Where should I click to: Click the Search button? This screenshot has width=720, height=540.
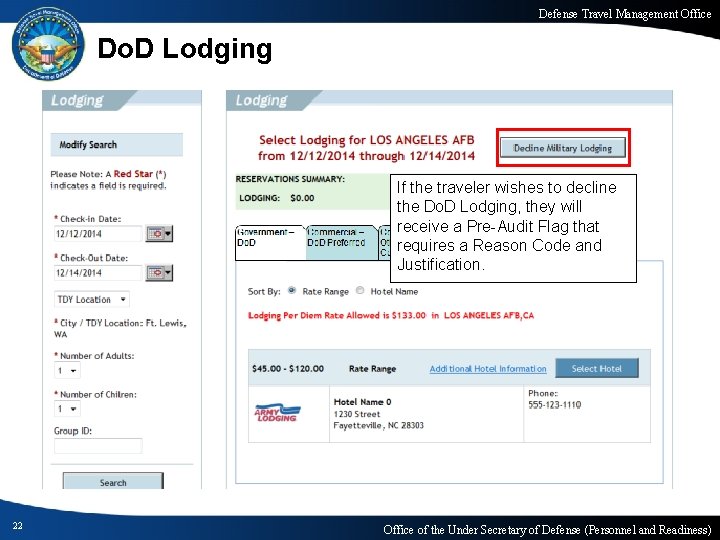click(113, 481)
